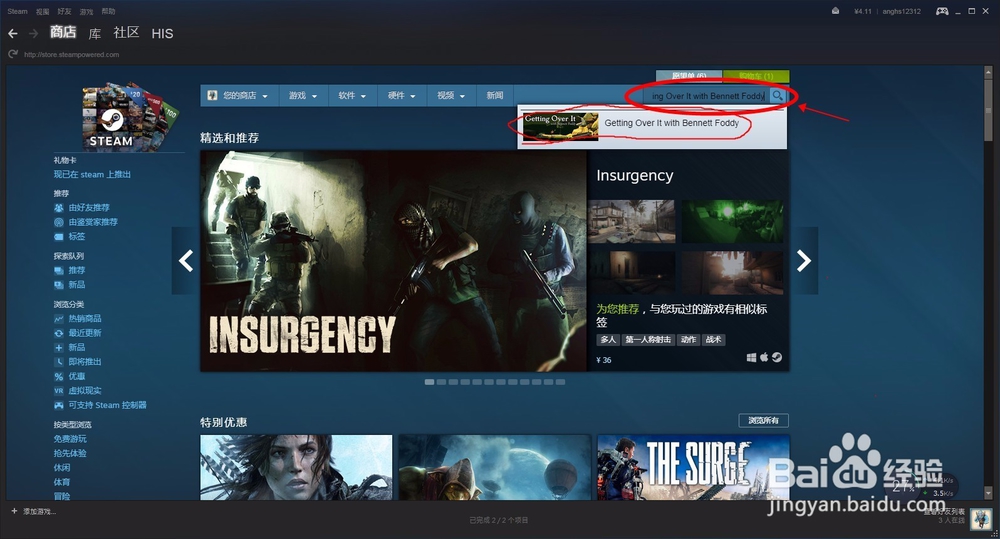Screen dimensions: 1000x539
Task: Click the 浏览所有 button
Action: tap(763, 420)
